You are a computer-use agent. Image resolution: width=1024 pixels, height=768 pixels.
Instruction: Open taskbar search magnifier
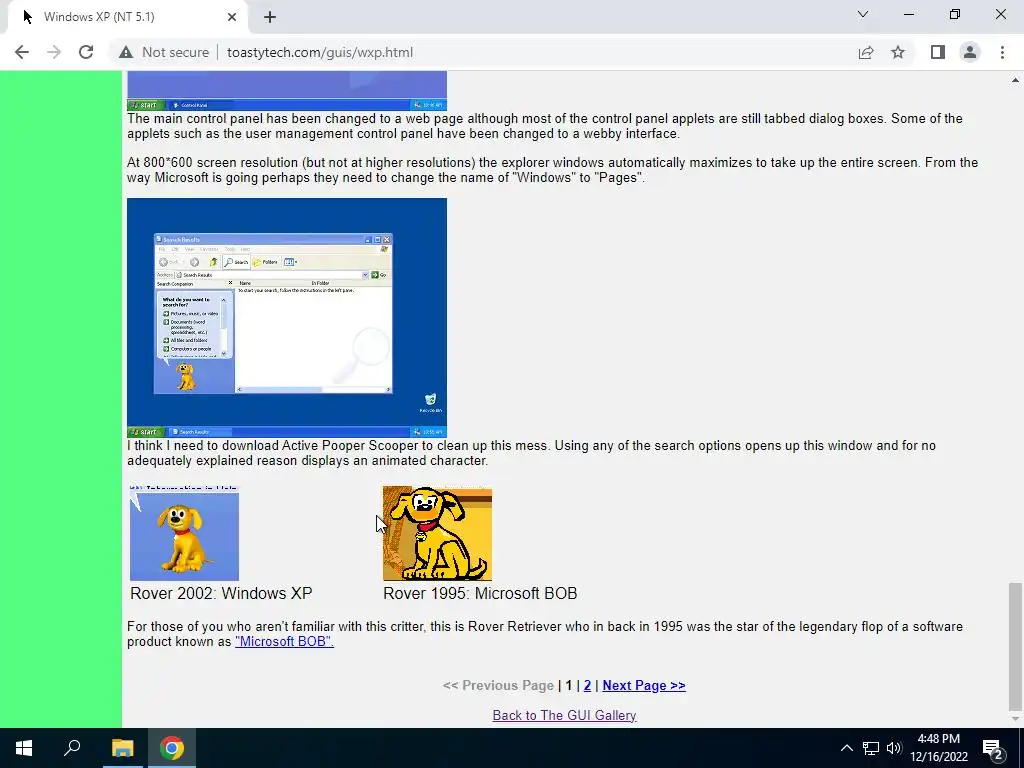tap(72, 748)
